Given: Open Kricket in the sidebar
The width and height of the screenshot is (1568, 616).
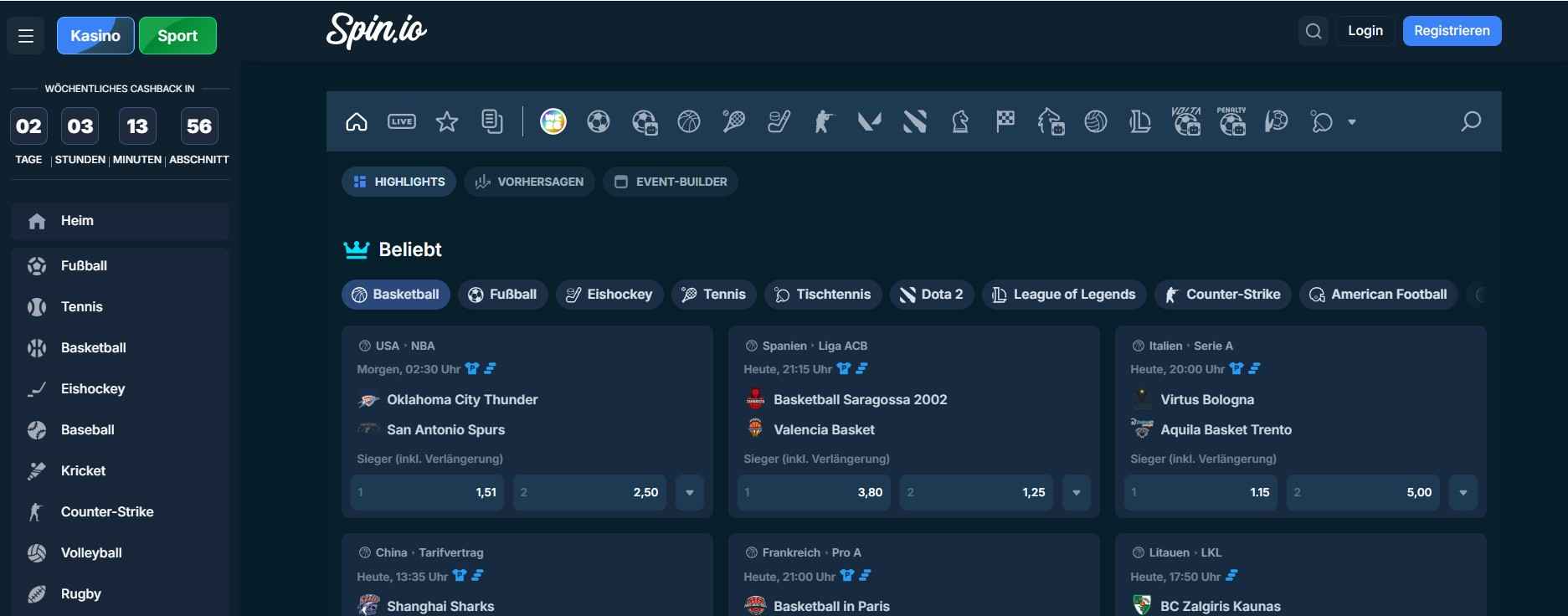Looking at the screenshot, I should click(x=121, y=471).
